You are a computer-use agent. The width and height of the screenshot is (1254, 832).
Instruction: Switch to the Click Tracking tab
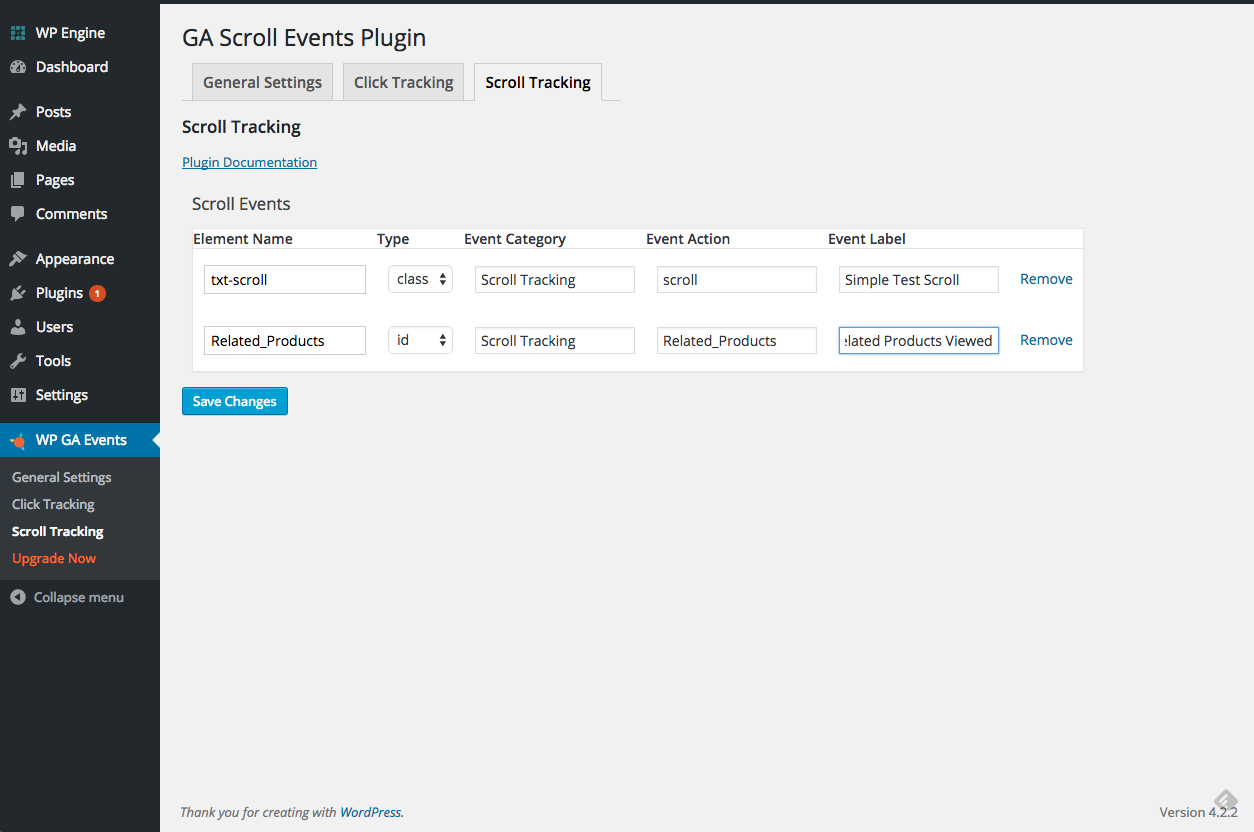(403, 82)
